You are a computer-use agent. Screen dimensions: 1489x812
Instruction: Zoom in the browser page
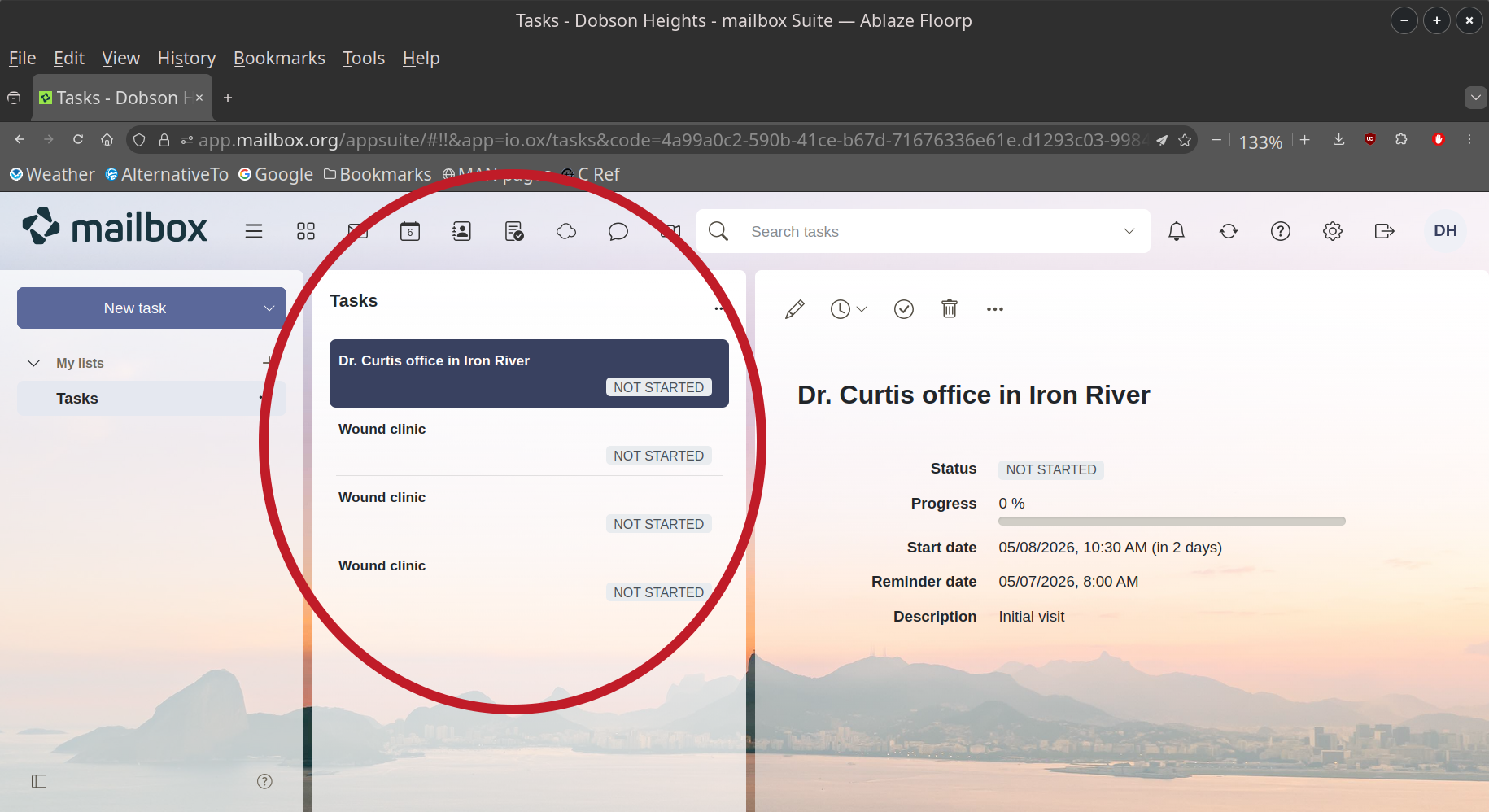click(x=1305, y=139)
